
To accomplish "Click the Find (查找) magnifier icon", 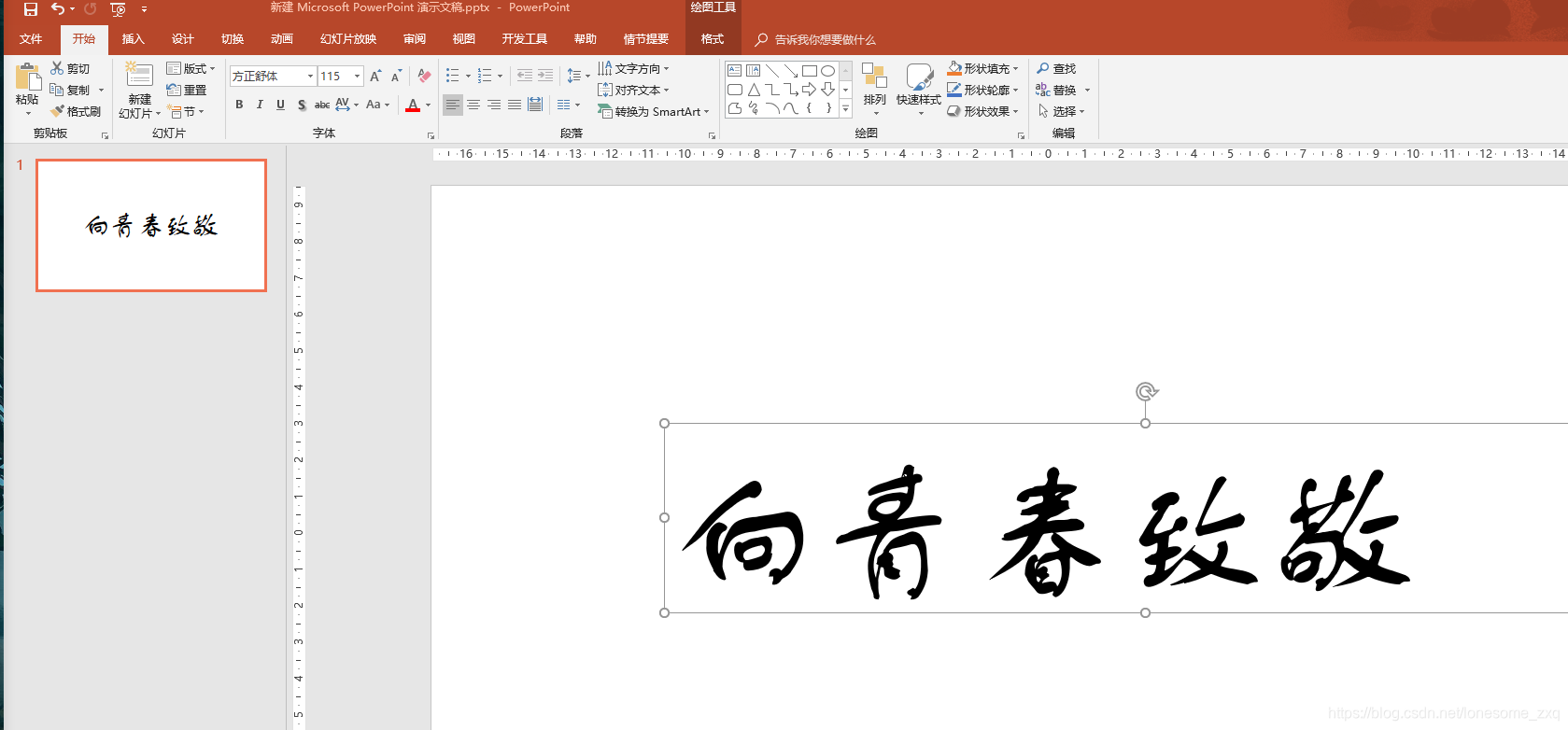I will coord(1043,68).
